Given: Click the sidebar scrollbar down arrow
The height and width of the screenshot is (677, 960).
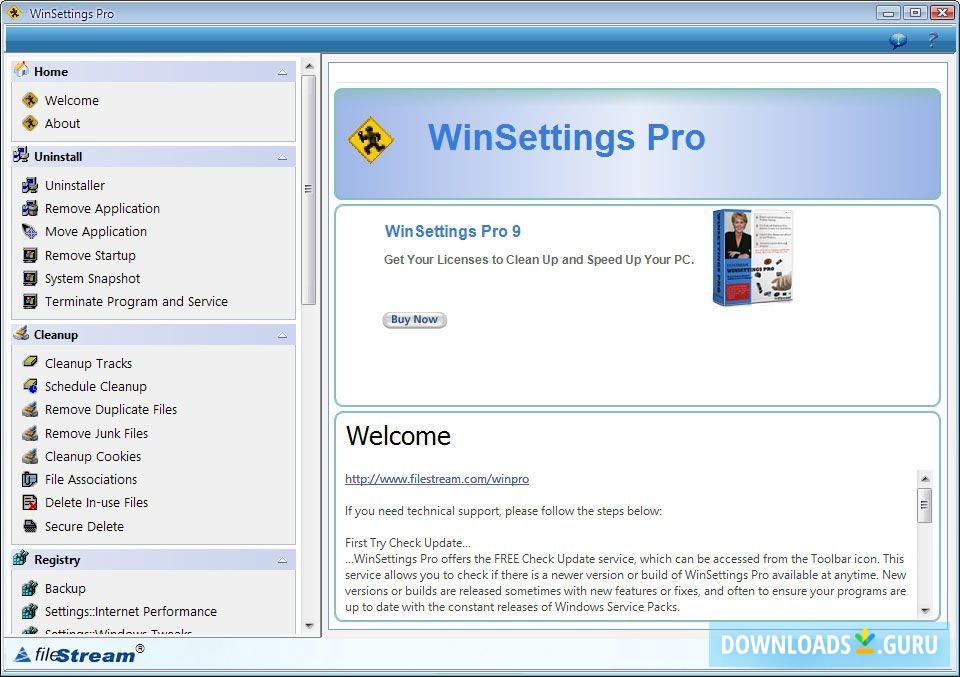Looking at the screenshot, I should coord(309,626).
